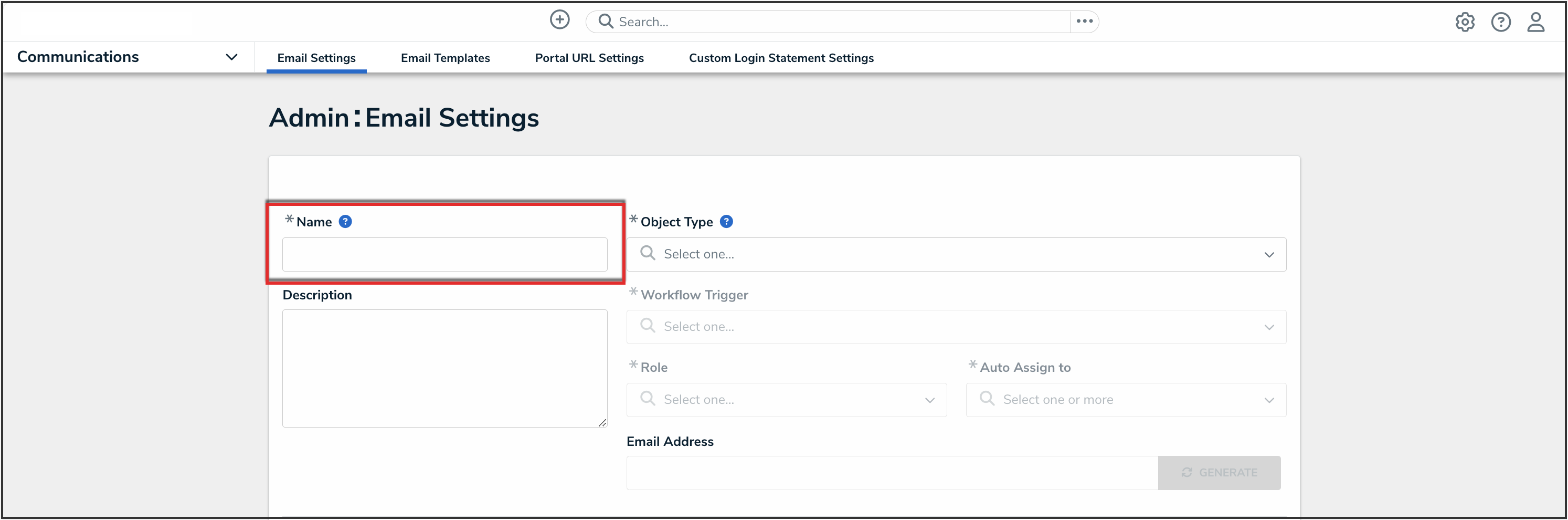Switch to the Email Templates tab

[x=445, y=58]
